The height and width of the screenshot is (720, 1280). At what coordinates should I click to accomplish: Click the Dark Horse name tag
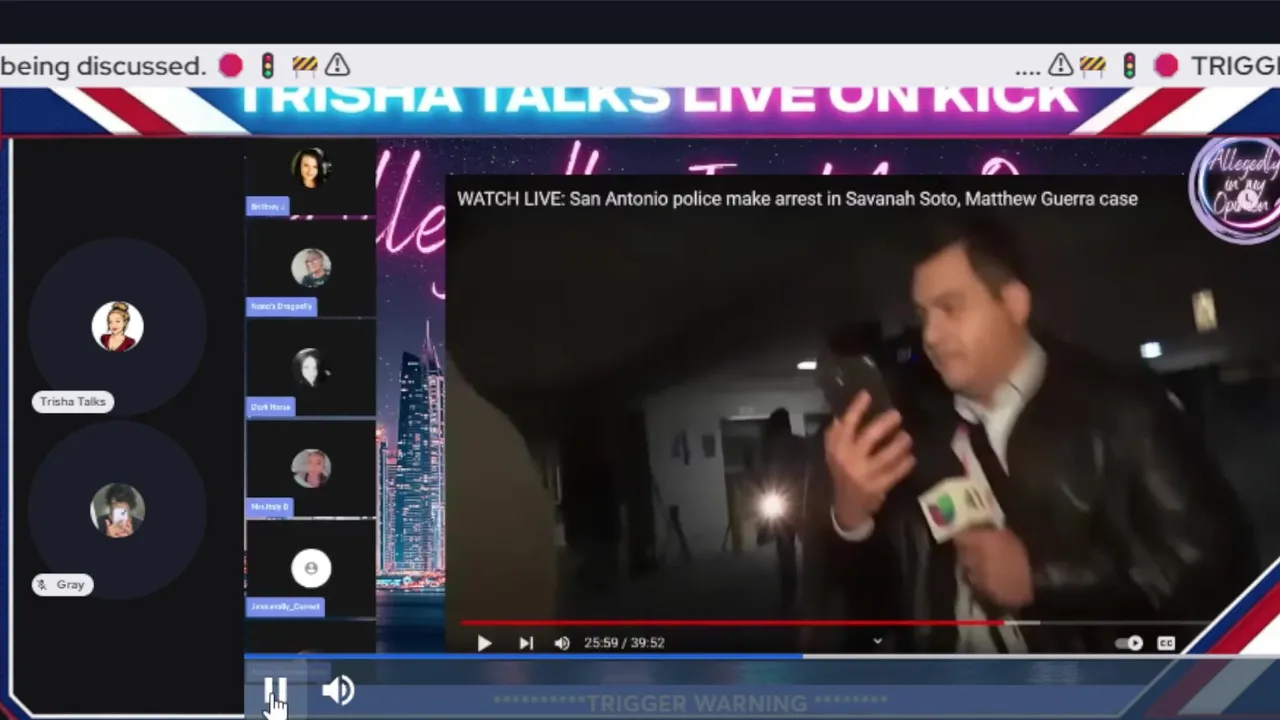point(270,407)
